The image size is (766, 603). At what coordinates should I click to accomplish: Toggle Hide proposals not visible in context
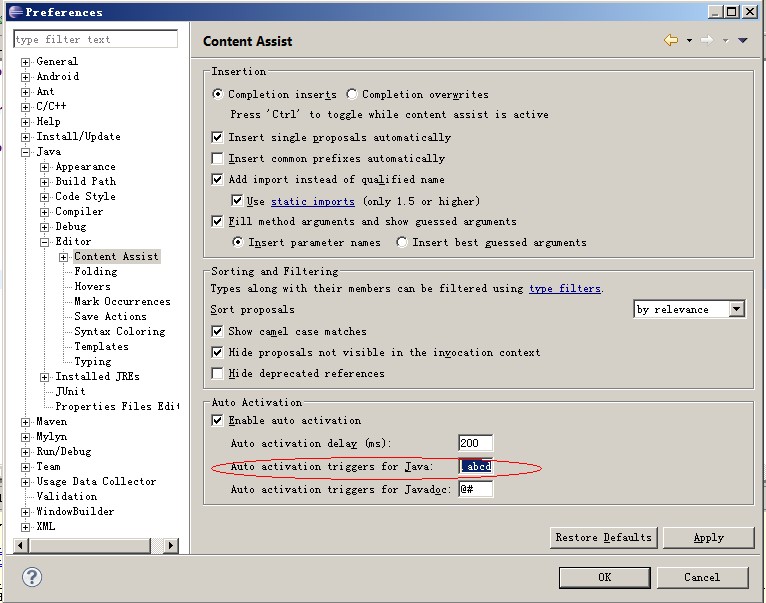click(217, 352)
